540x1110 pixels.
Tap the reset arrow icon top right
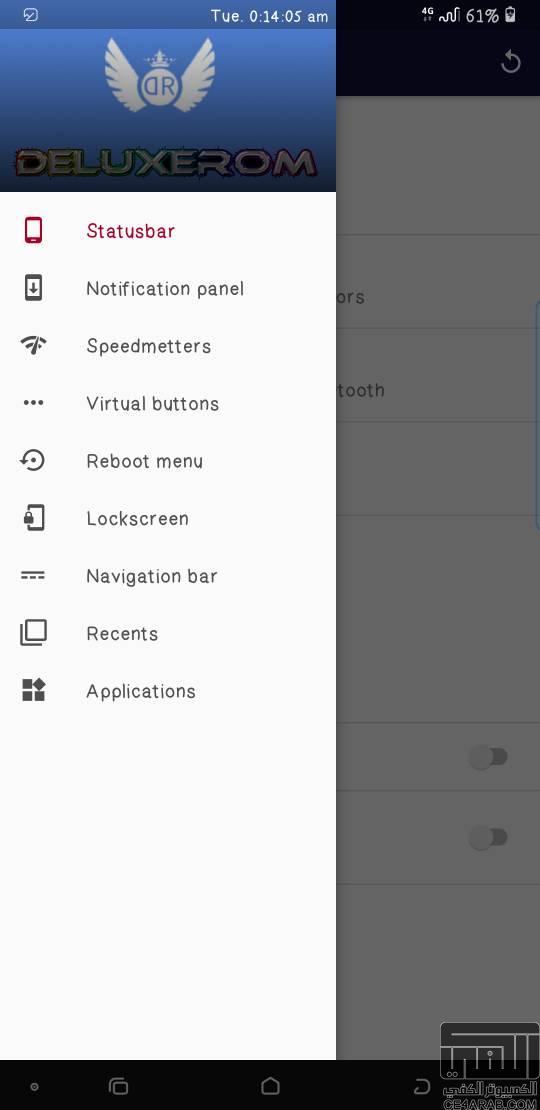(x=510, y=62)
